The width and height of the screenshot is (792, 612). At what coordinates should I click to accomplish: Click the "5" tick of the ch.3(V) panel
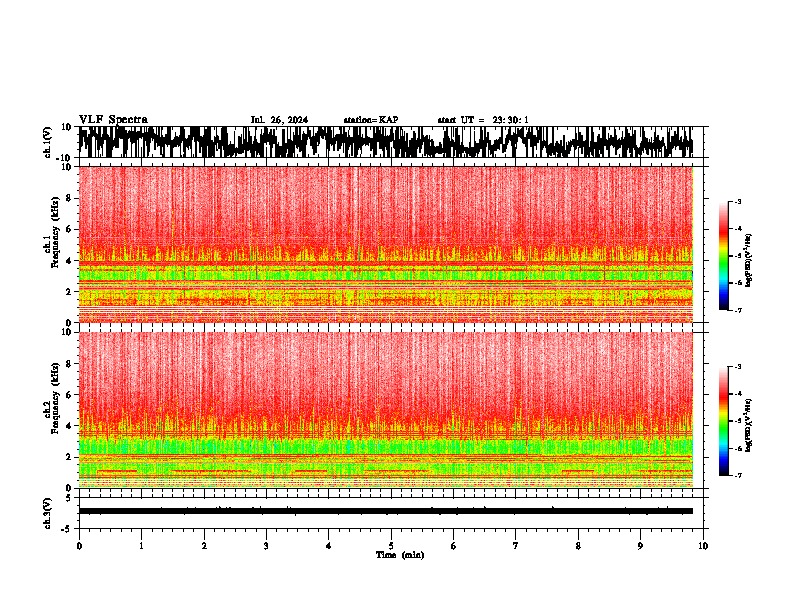click(70, 497)
